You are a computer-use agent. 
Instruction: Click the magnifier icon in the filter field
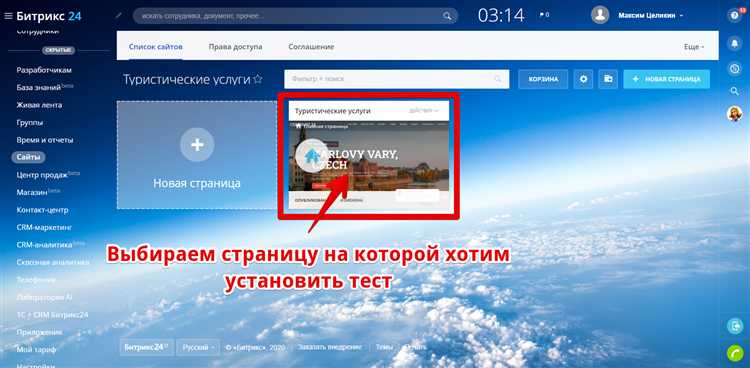498,79
